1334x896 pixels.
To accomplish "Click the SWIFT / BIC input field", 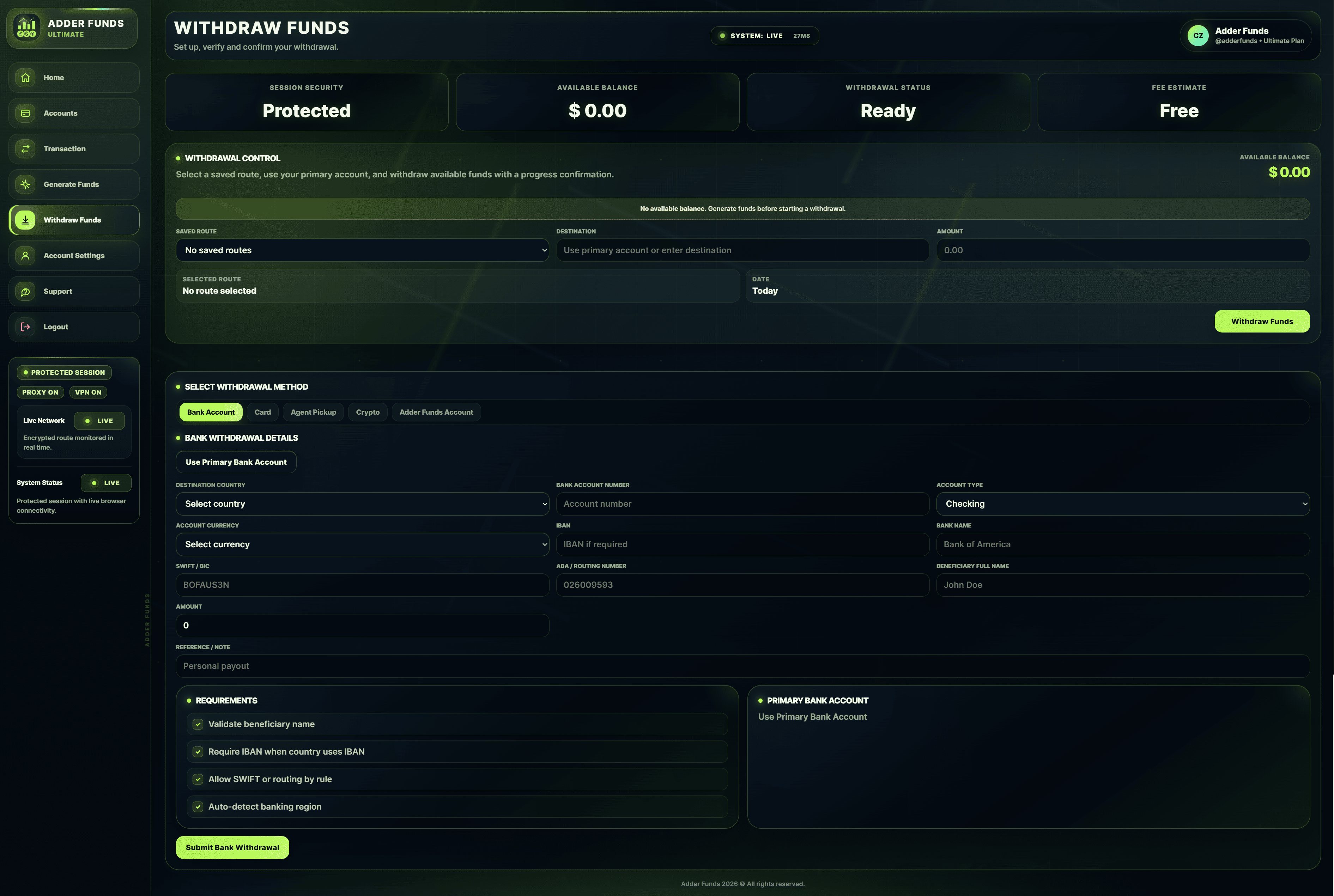I will click(x=362, y=585).
